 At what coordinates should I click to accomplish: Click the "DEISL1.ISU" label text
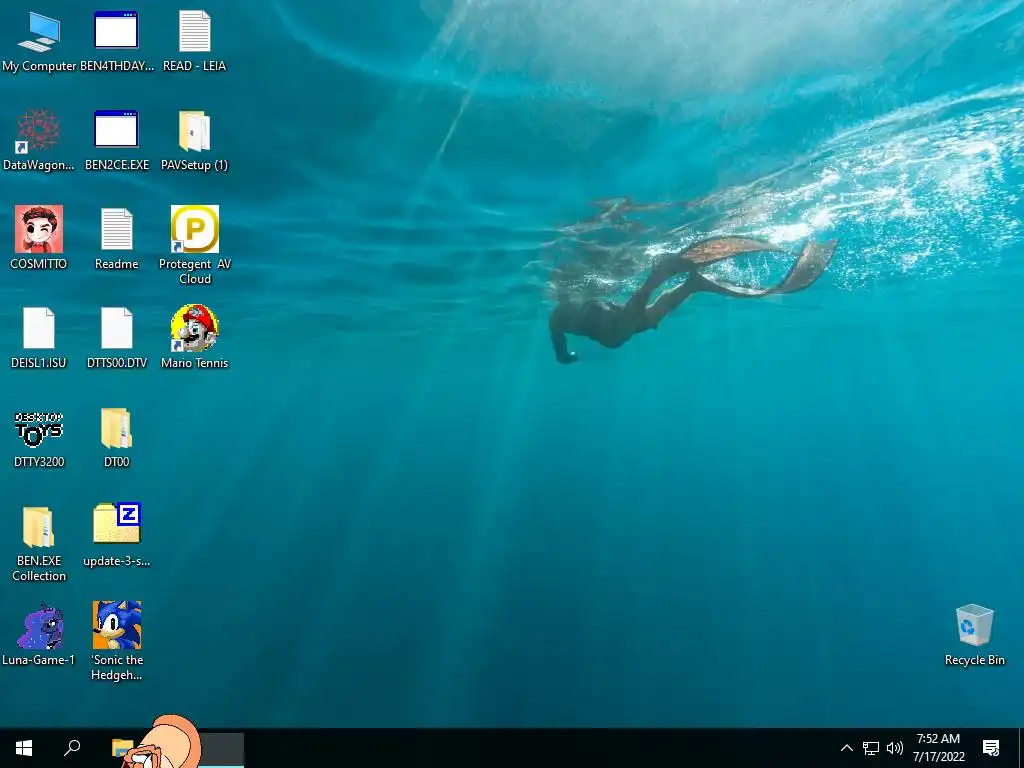[x=39, y=363]
